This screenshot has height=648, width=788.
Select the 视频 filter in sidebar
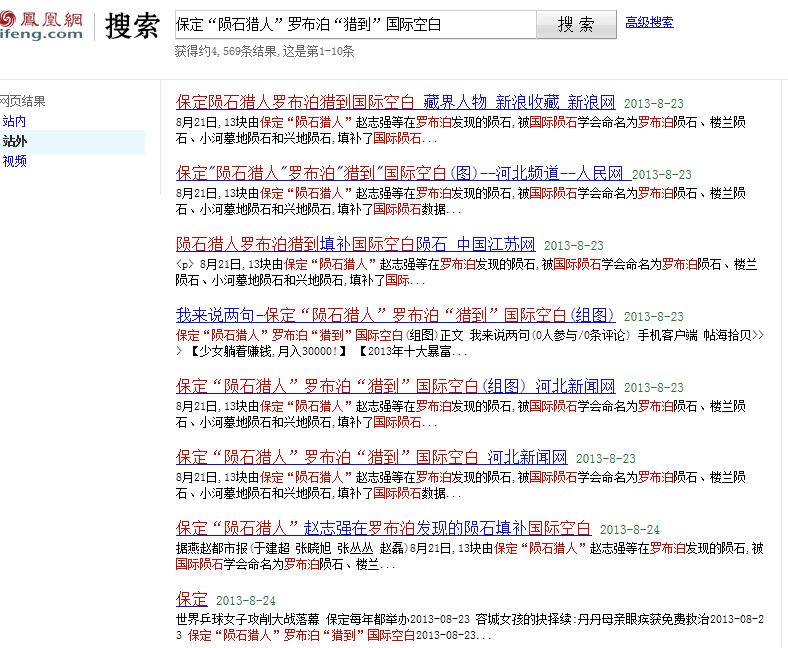[x=15, y=161]
